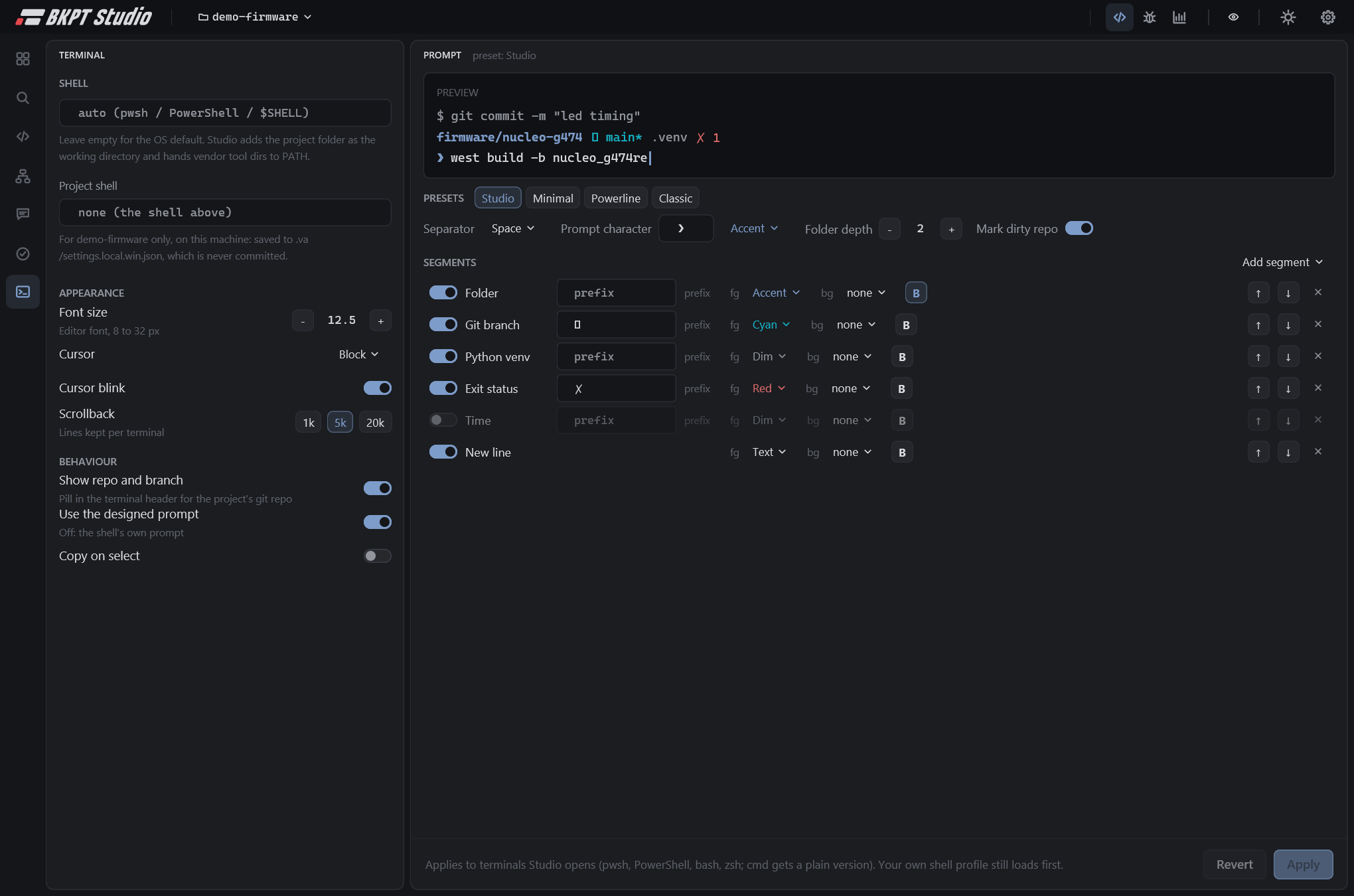Open settings gear icon
Viewport: 1354px width, 896px height.
coord(1327,17)
